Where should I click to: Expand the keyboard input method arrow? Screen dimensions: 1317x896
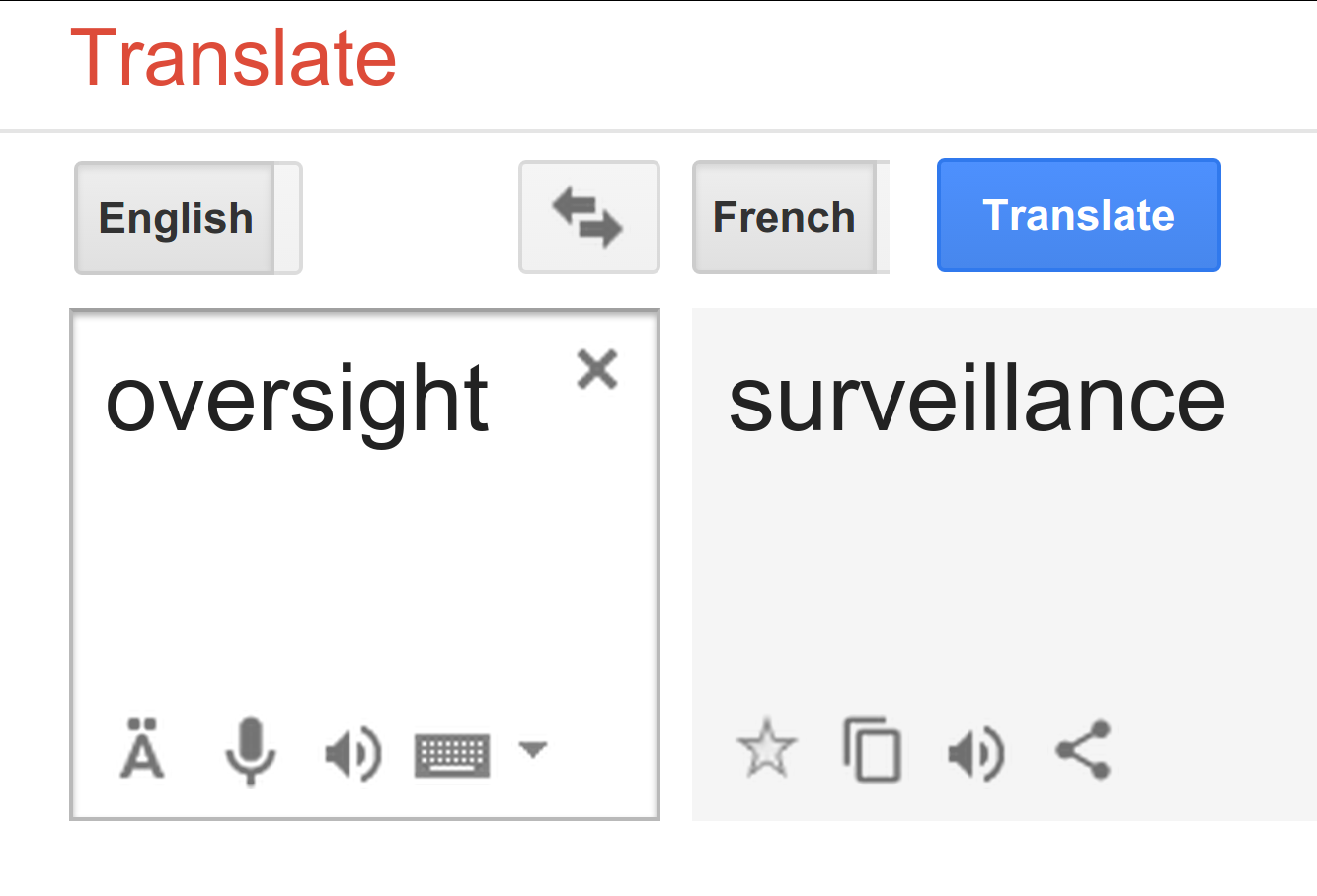pos(533,750)
